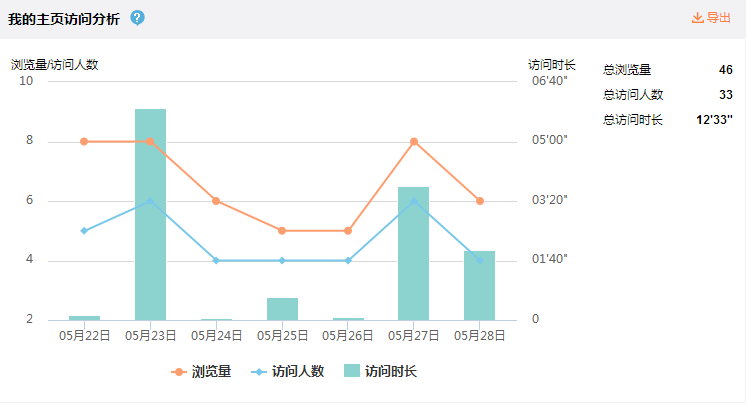746x405 pixels.
Task: Open the help question mark icon
Action: (x=137, y=18)
